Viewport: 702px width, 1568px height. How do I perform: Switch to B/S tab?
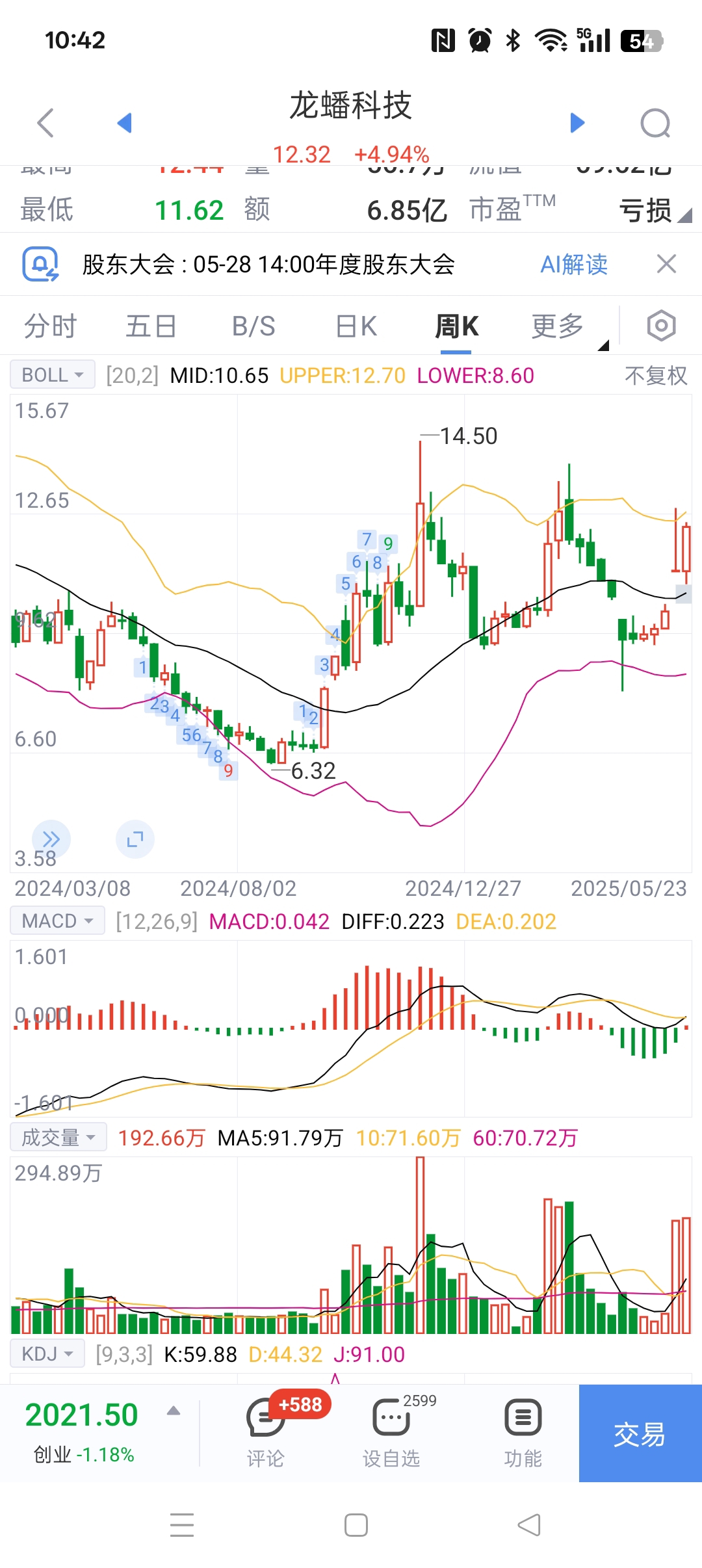pos(253,326)
